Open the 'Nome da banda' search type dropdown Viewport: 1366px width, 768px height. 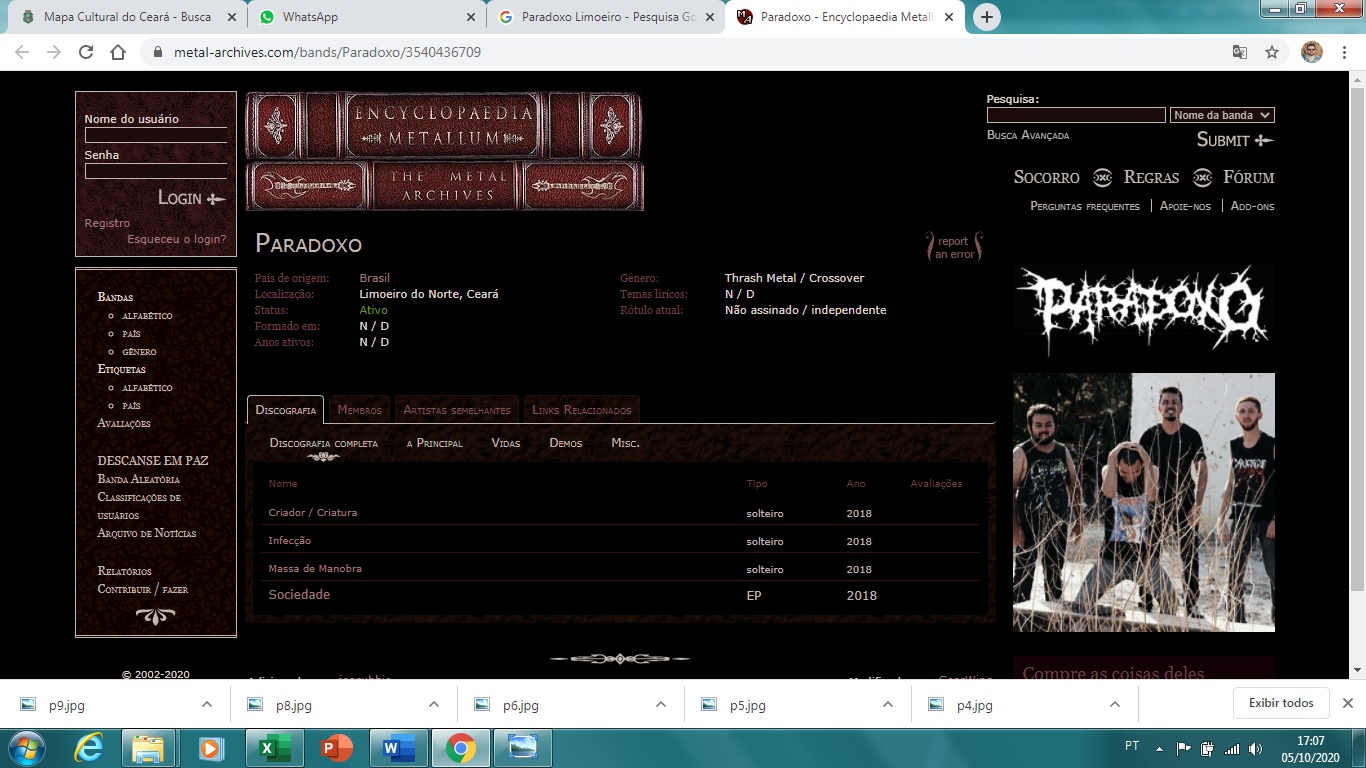pos(1221,115)
